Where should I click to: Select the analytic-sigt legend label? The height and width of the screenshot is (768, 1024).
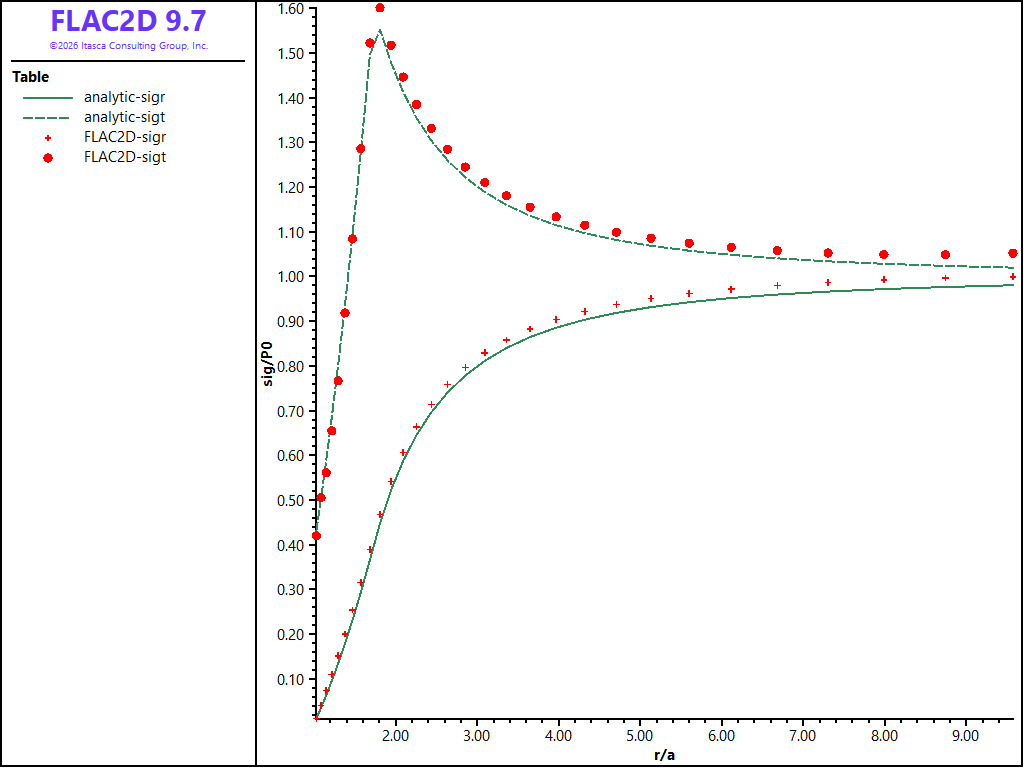(x=124, y=118)
